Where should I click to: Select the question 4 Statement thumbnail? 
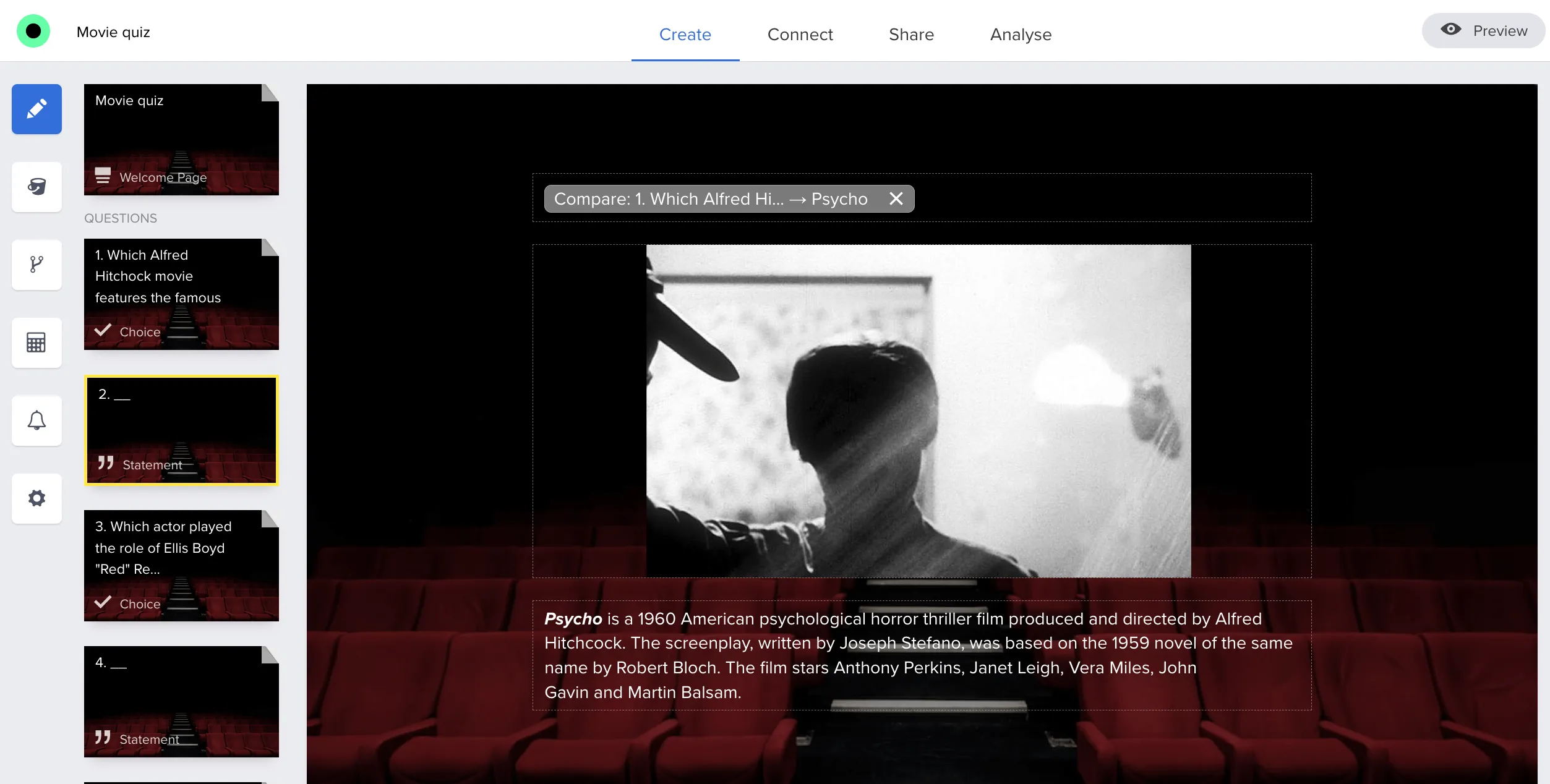181,701
